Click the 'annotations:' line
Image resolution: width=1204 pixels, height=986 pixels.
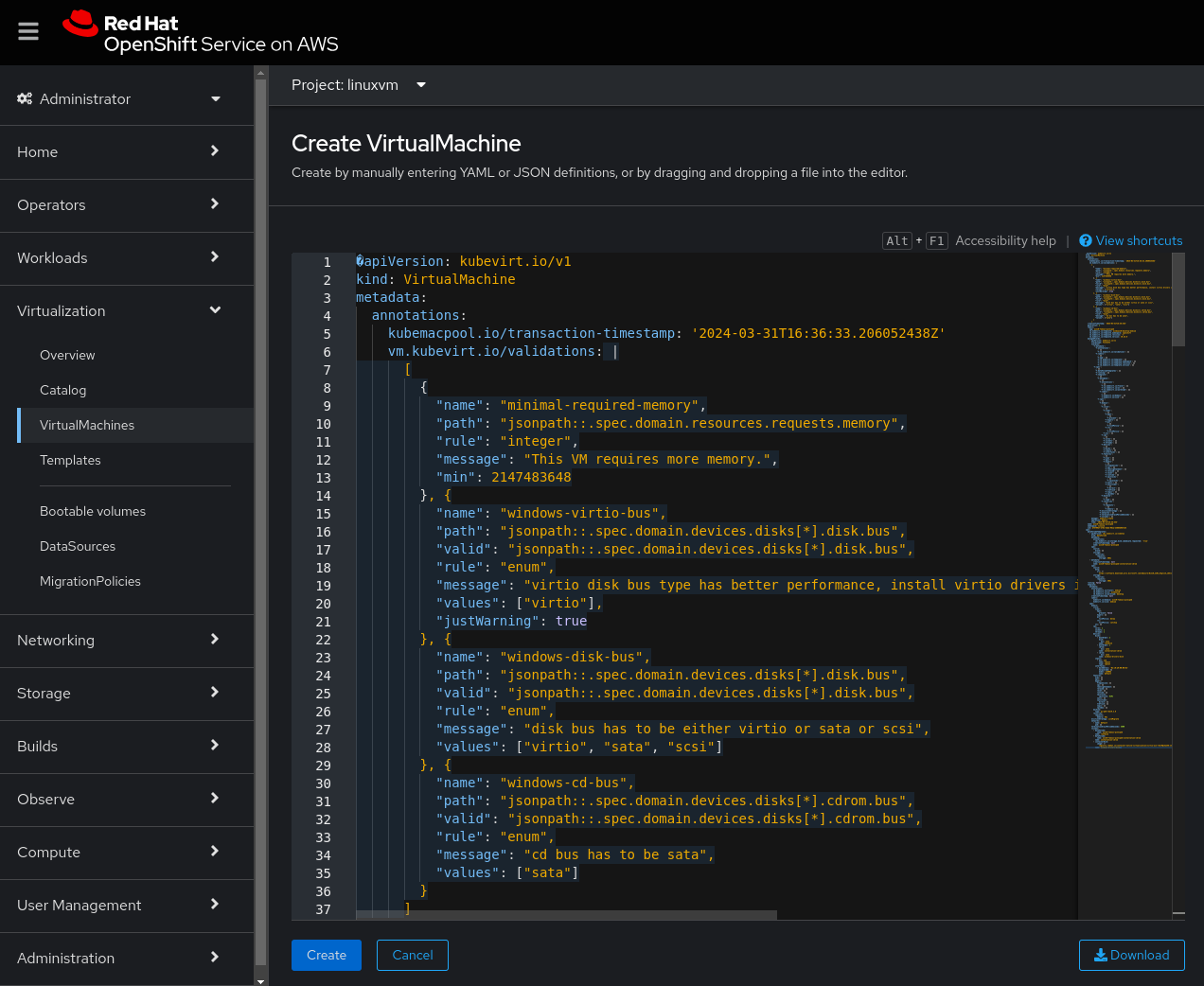coord(419,315)
